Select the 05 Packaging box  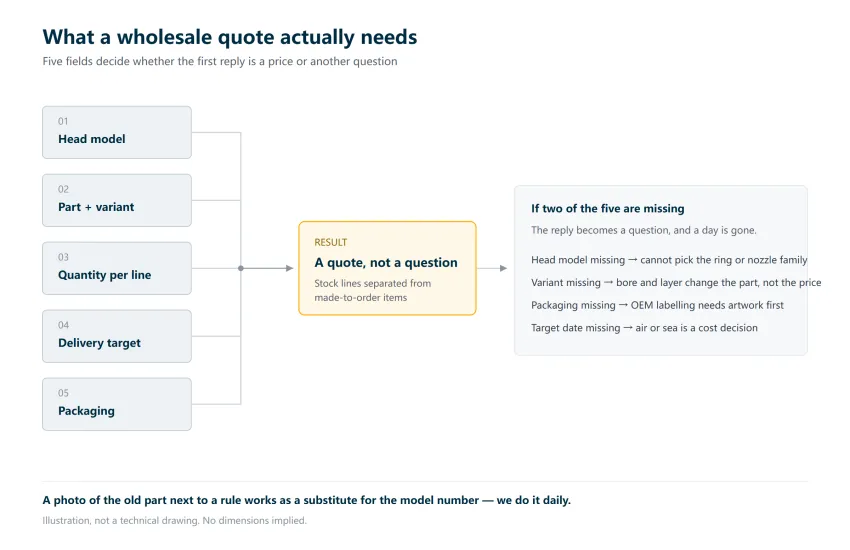coord(117,404)
